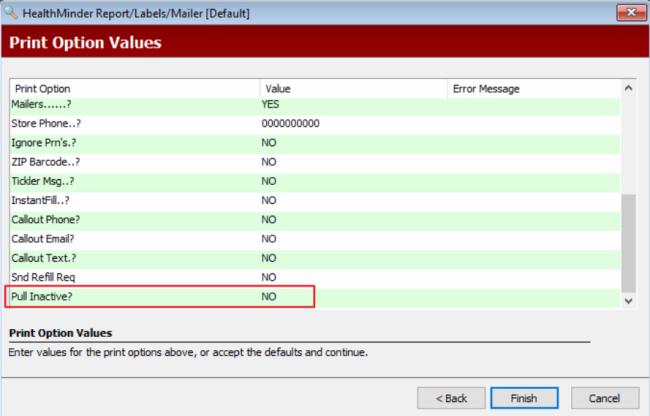Select the Pull Inactive? row
650x416 pixels.
pos(315,297)
